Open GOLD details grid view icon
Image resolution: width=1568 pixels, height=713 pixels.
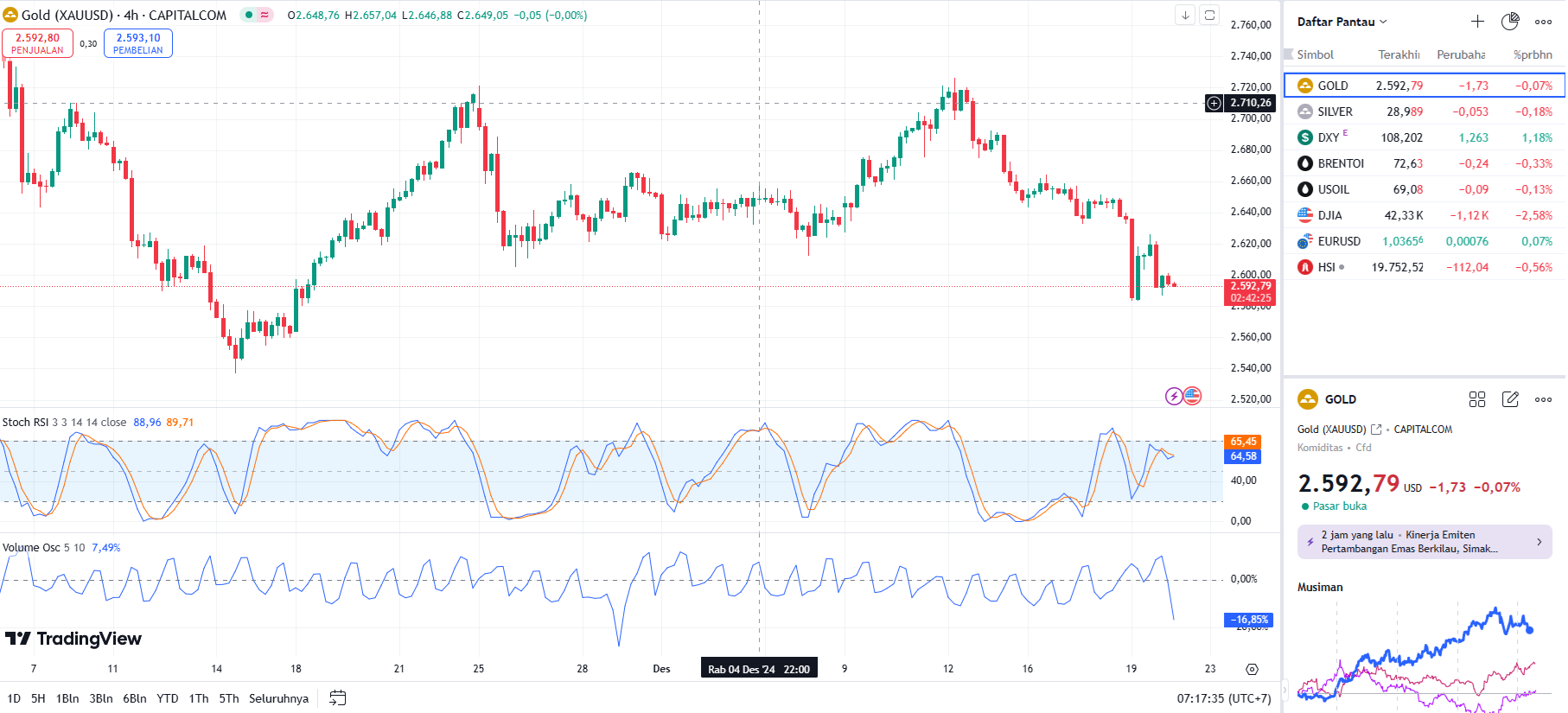(x=1477, y=399)
